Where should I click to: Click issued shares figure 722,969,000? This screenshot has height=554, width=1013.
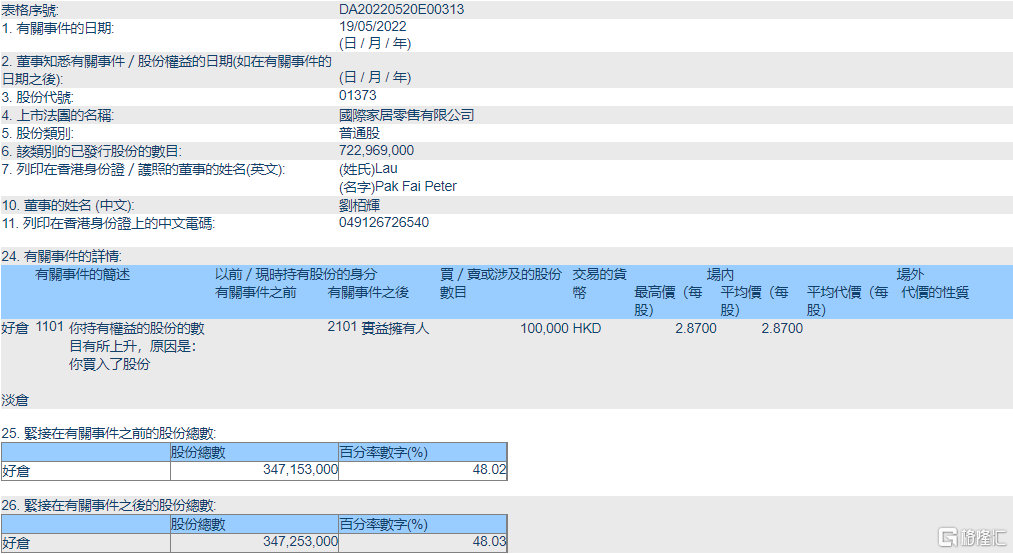pyautogui.click(x=377, y=150)
